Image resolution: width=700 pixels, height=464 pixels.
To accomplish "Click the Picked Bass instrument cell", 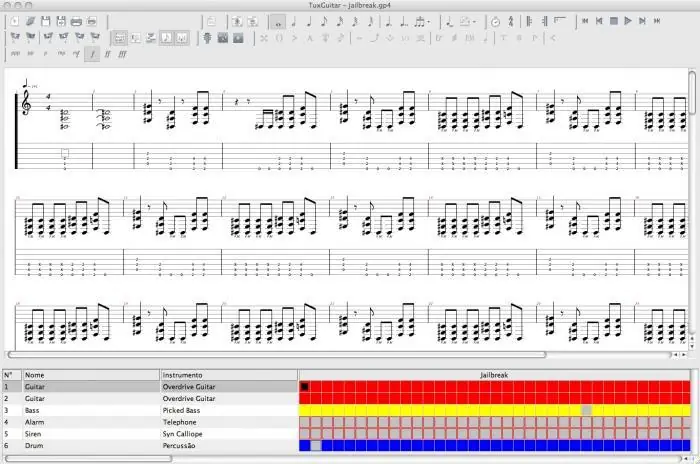I will (x=229, y=410).
